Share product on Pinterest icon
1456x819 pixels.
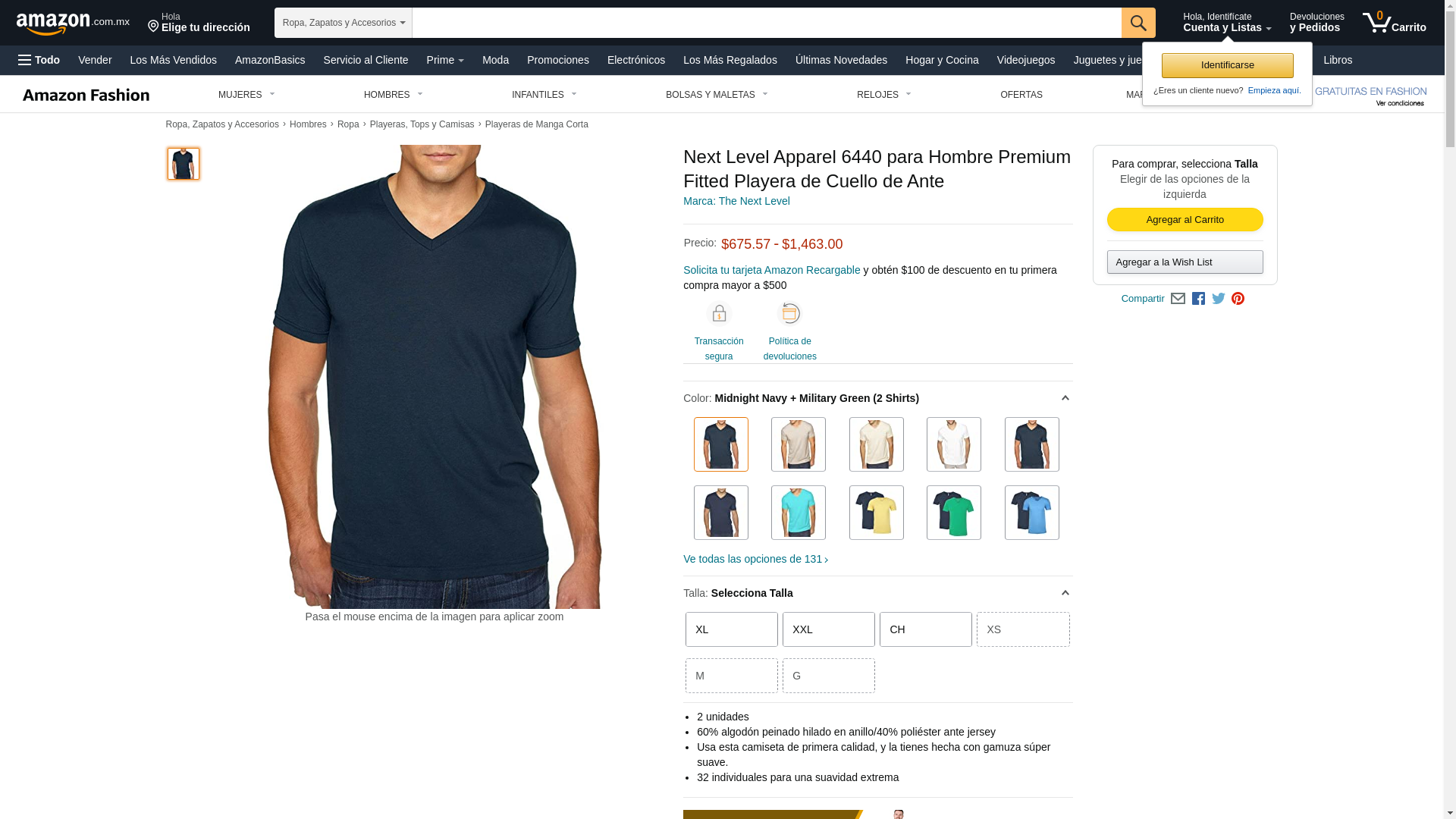pyautogui.click(x=1238, y=299)
